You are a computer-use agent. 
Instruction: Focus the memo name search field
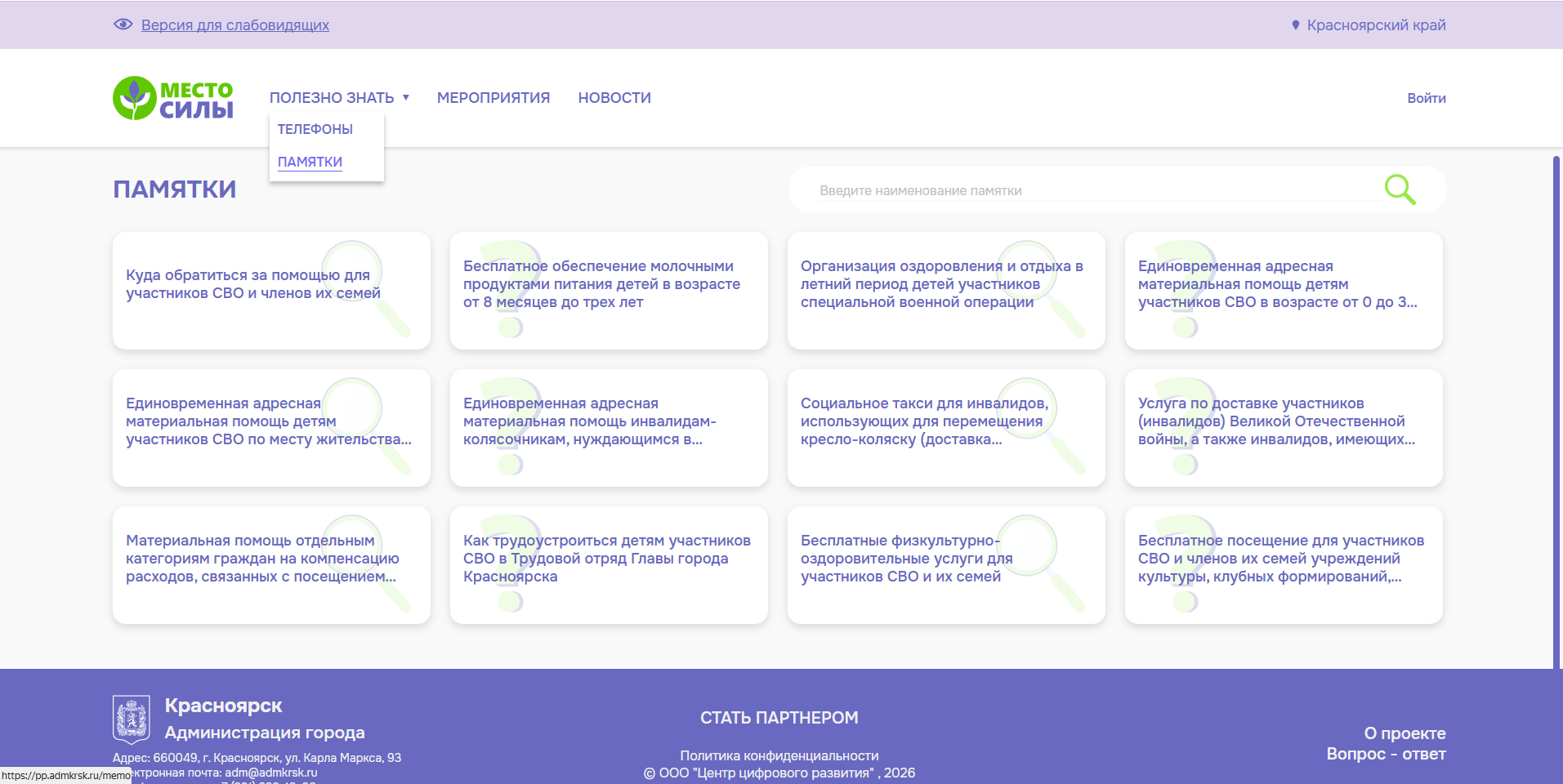[1095, 190]
